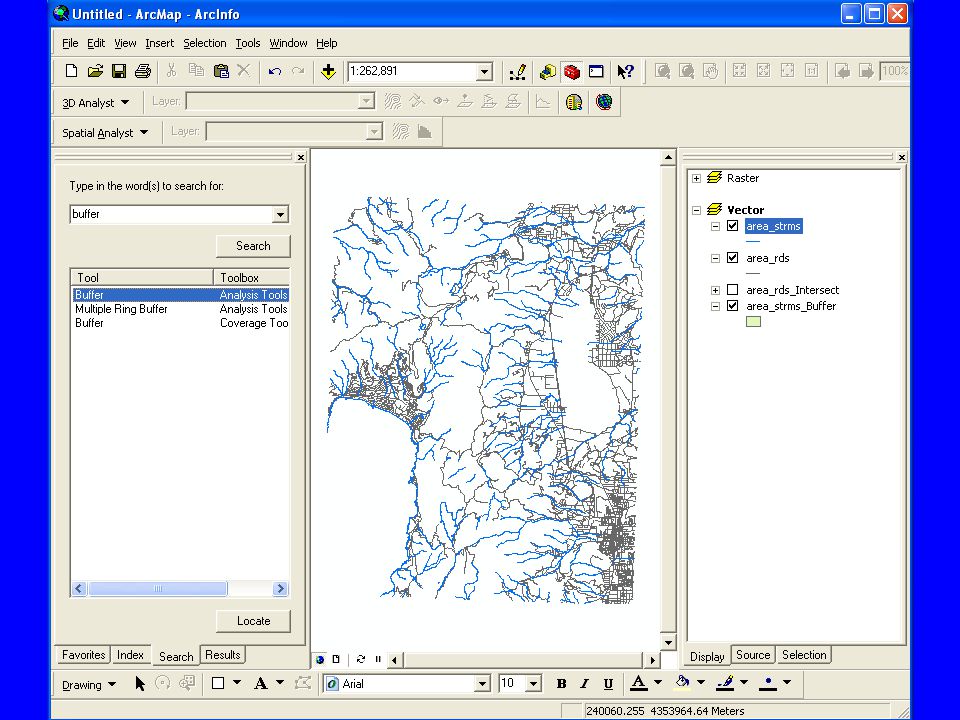Open the 3D Analyst dropdown menu
This screenshot has height=720, width=960.
[x=96, y=102]
